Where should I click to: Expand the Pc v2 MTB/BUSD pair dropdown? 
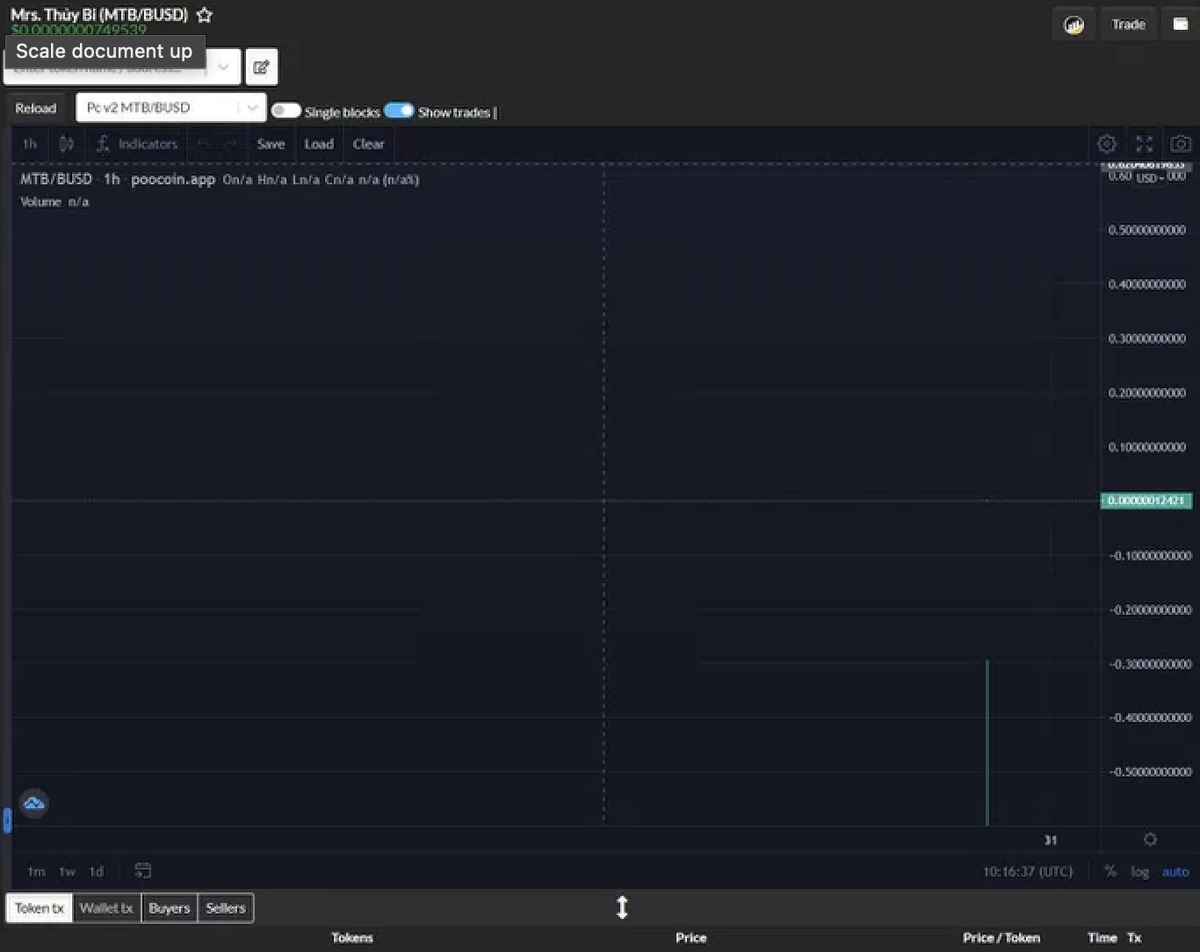[250, 108]
